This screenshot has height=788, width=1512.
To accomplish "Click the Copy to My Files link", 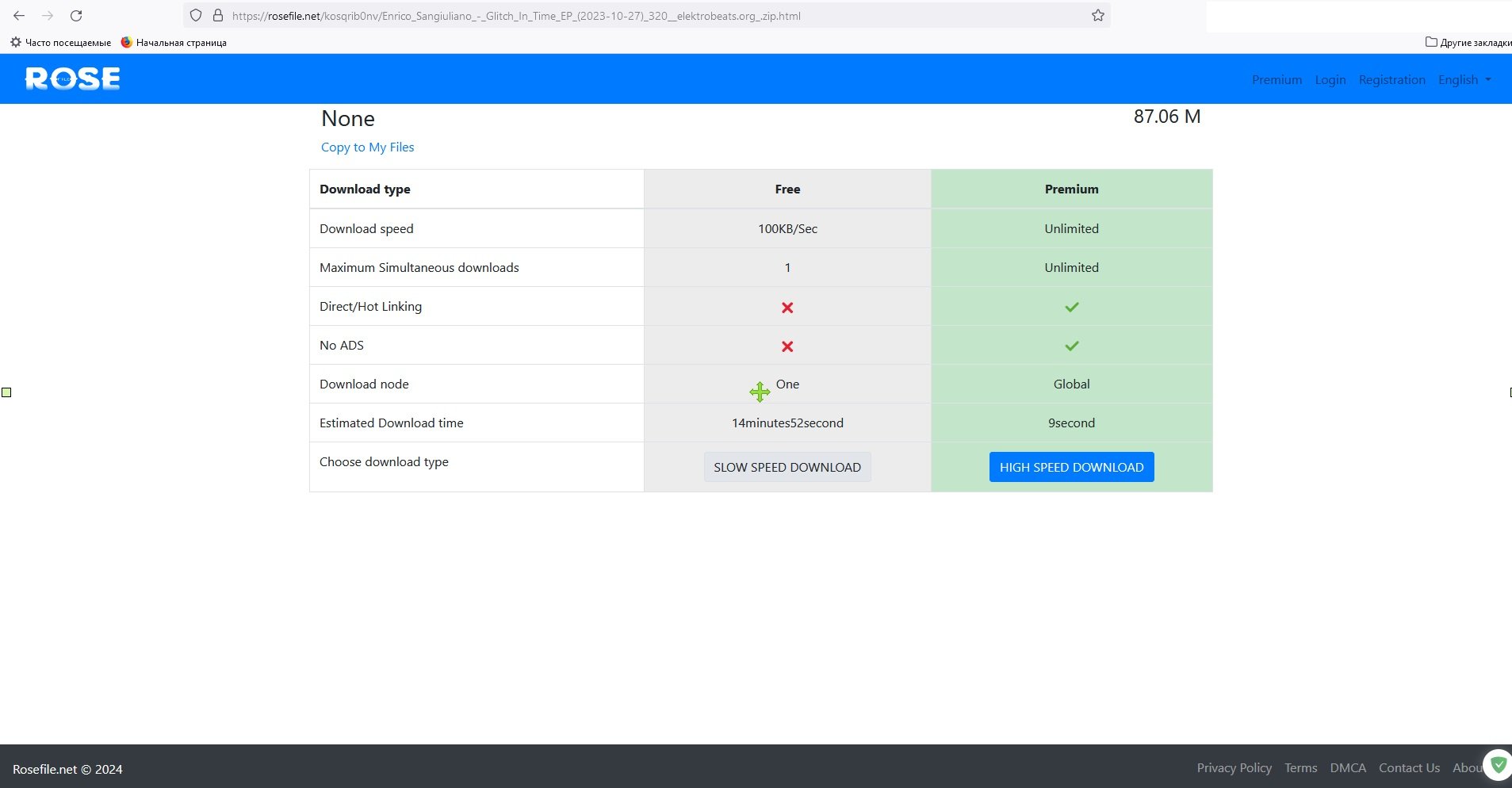I will coord(367,147).
